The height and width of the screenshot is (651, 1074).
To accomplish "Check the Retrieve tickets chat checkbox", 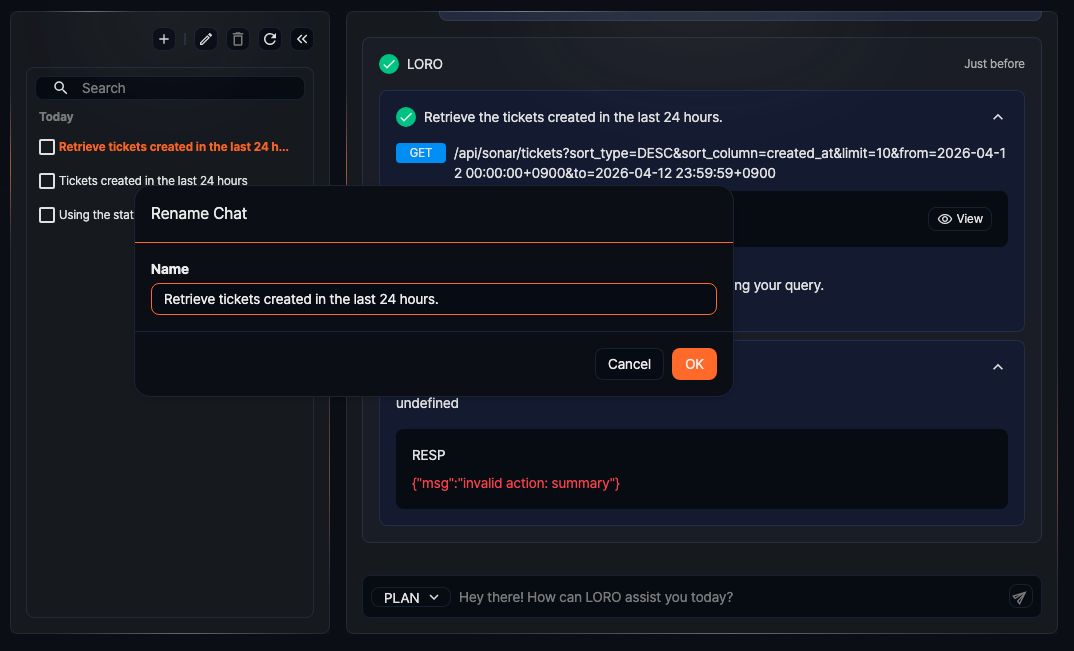I will 46,146.
